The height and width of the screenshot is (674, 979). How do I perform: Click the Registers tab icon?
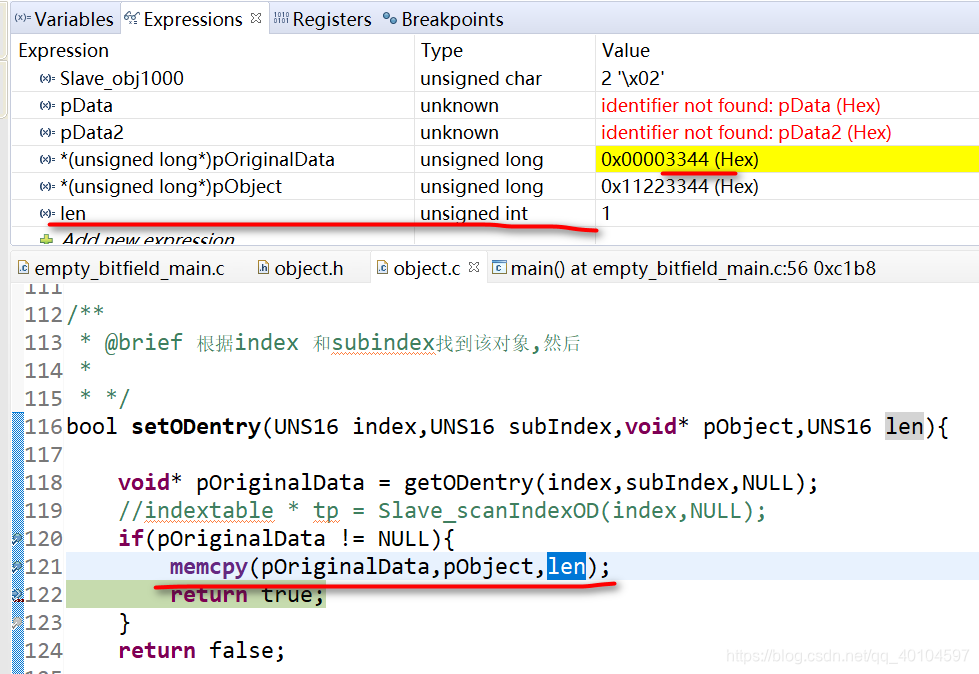[x=281, y=18]
